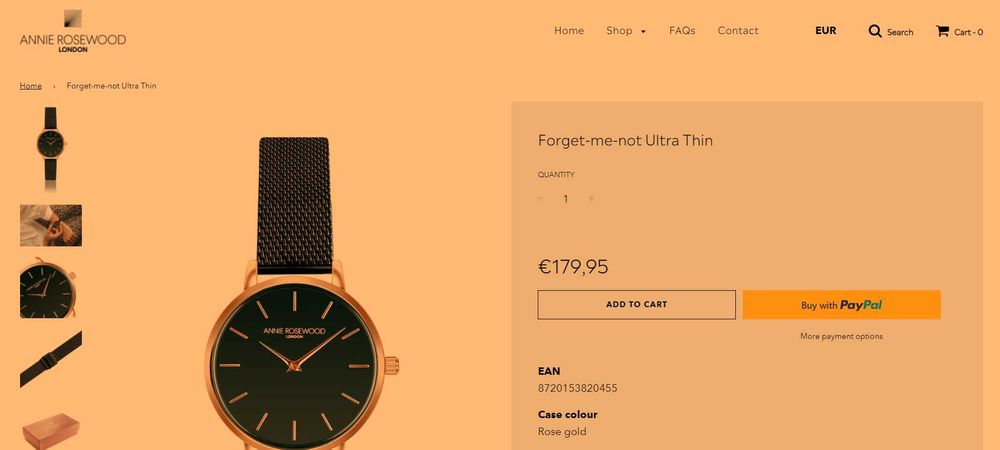Open More payment options link
This screenshot has height=450, width=1000.
pos(841,336)
